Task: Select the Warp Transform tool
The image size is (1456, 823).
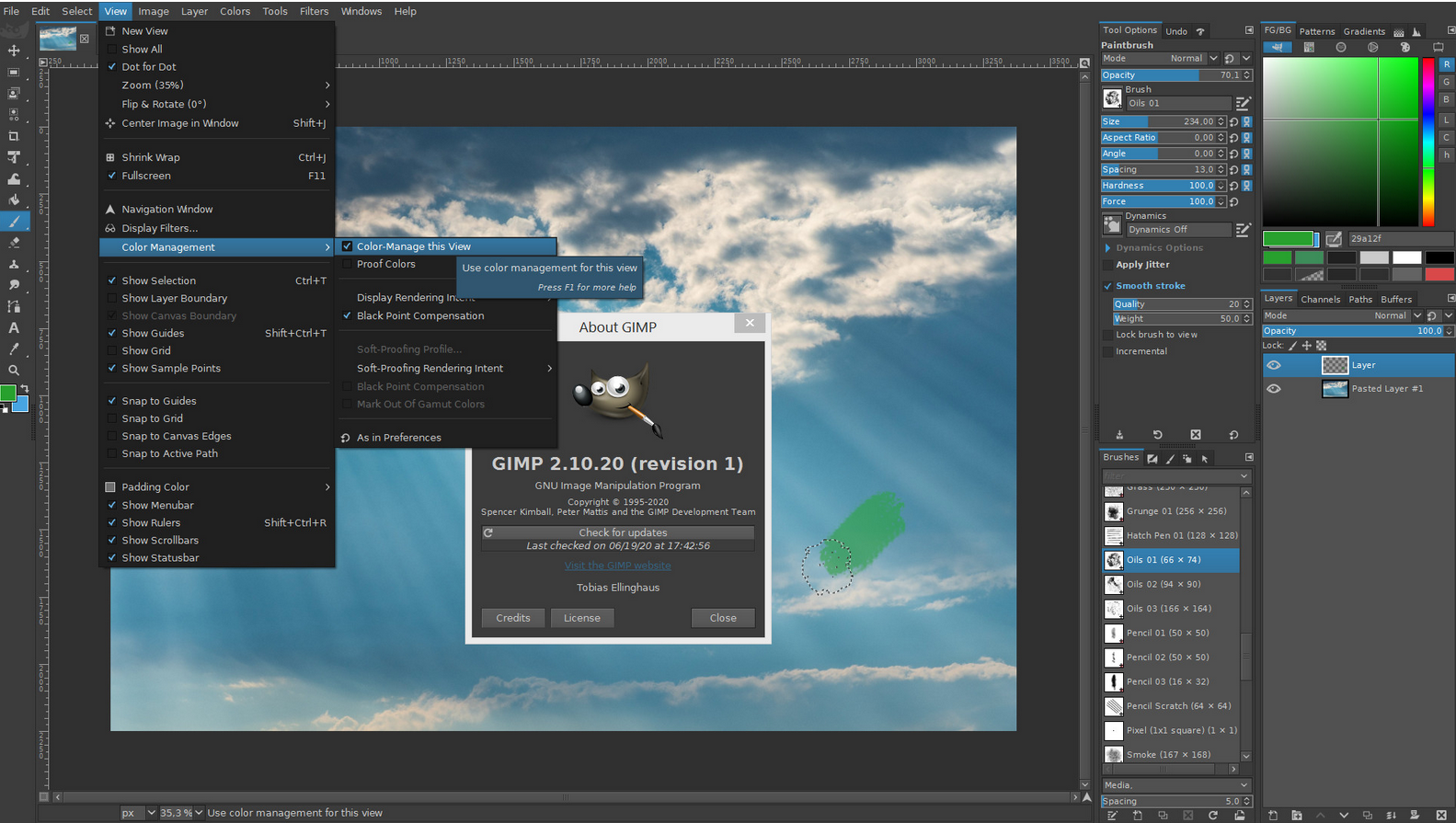Action: pos(14,178)
